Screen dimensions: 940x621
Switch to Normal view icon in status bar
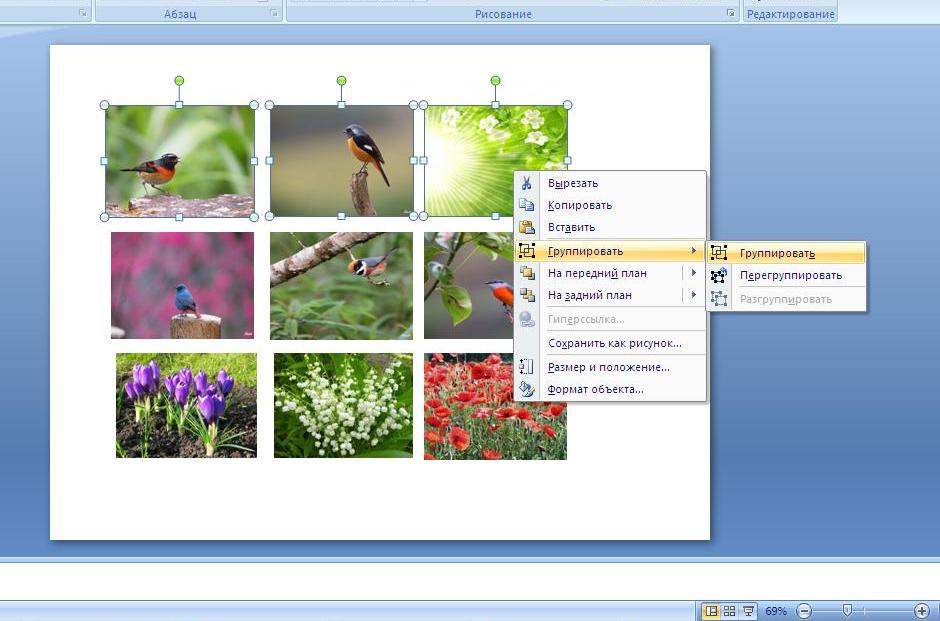[711, 611]
